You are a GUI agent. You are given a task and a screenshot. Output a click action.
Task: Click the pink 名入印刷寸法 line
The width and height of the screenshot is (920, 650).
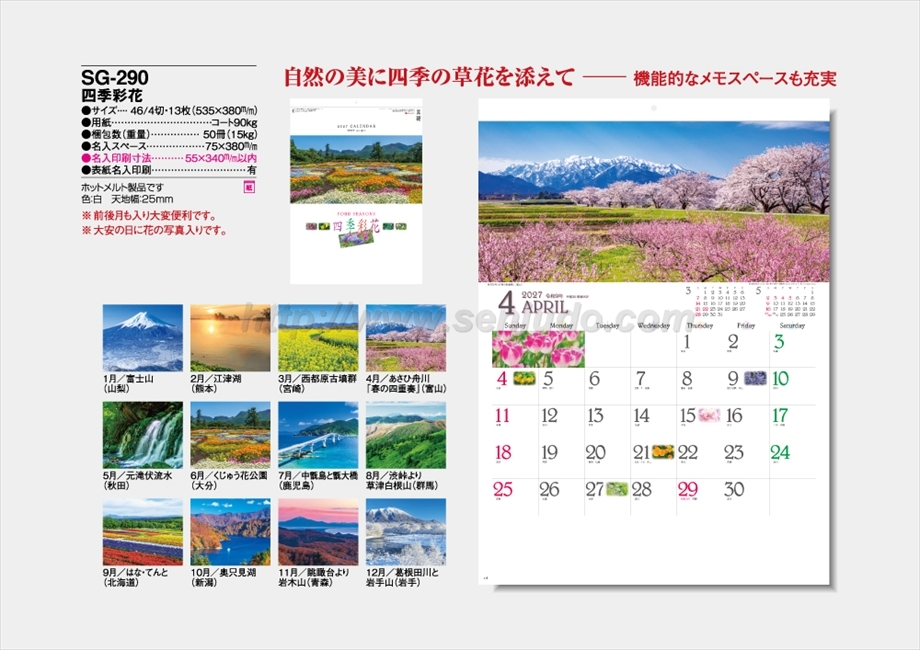[170, 158]
